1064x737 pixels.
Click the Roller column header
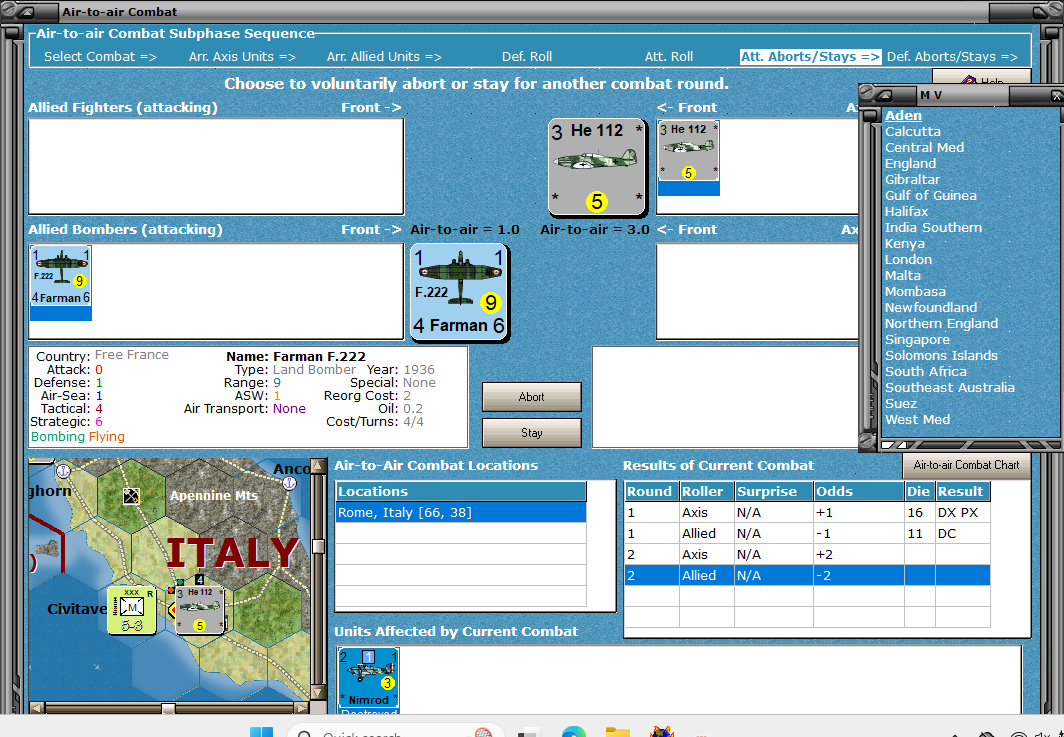click(706, 491)
